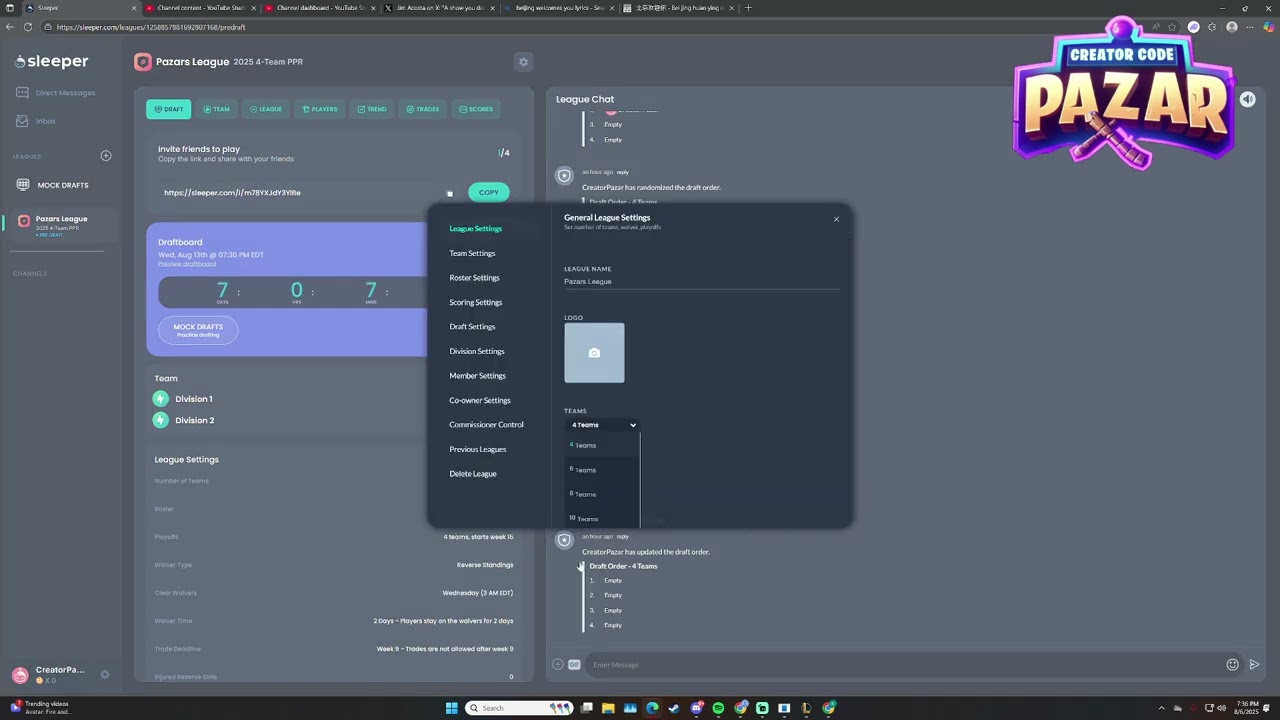Open Draft Settings in the settings menu
This screenshot has height=720, width=1280.
tap(472, 327)
